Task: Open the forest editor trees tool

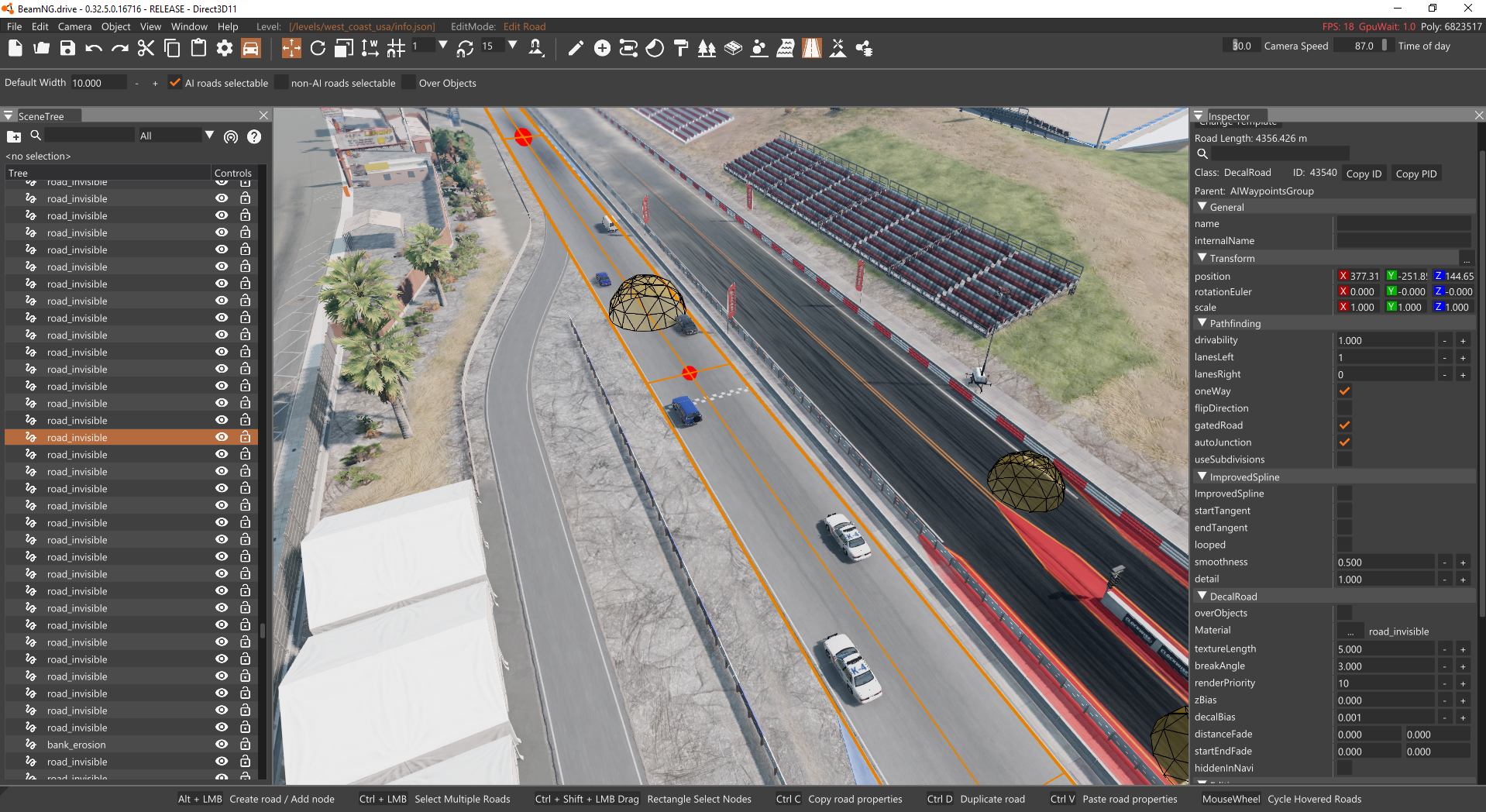Action: (707, 48)
